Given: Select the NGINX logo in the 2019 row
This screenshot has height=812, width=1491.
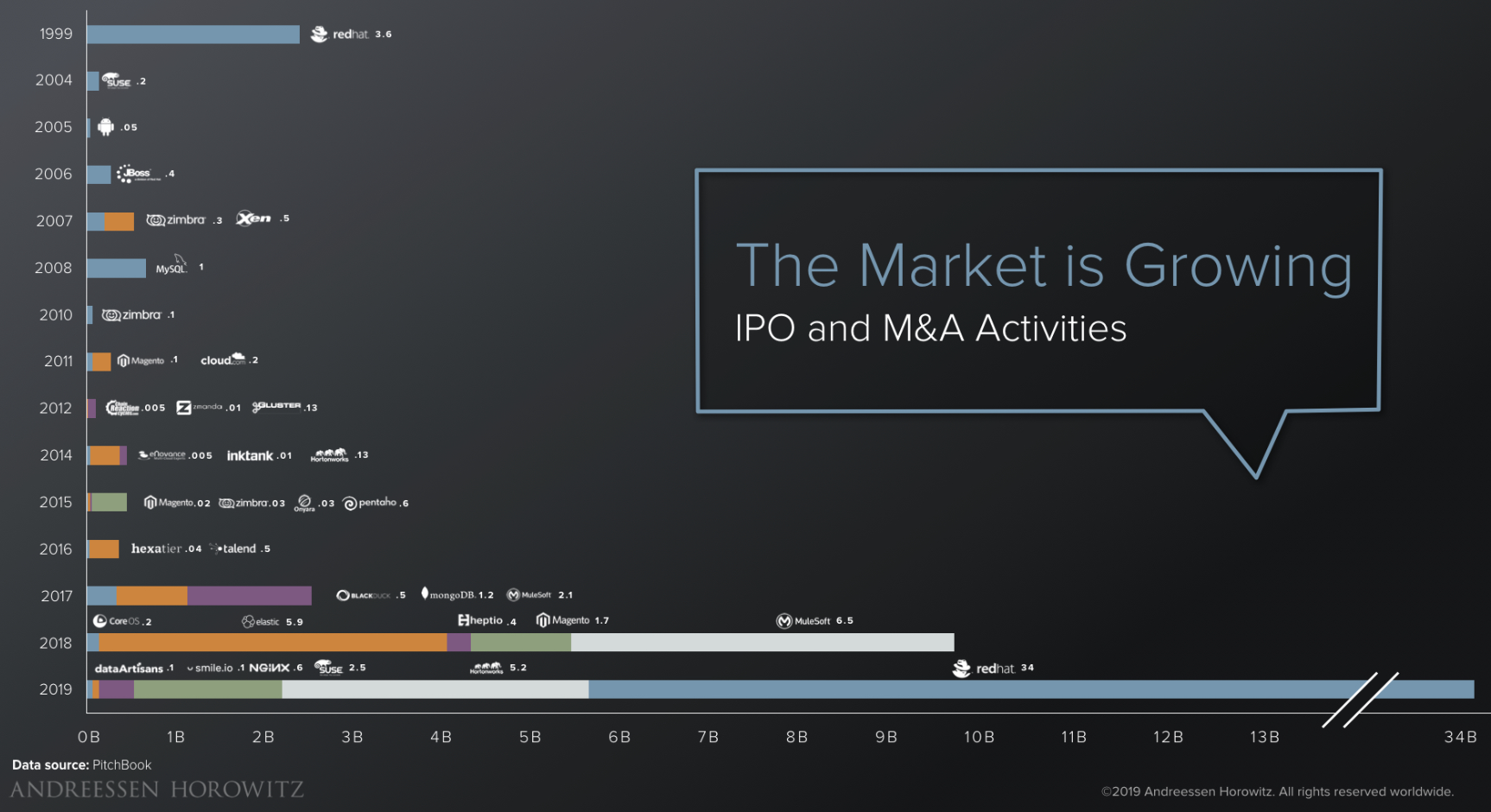Looking at the screenshot, I should point(270,668).
